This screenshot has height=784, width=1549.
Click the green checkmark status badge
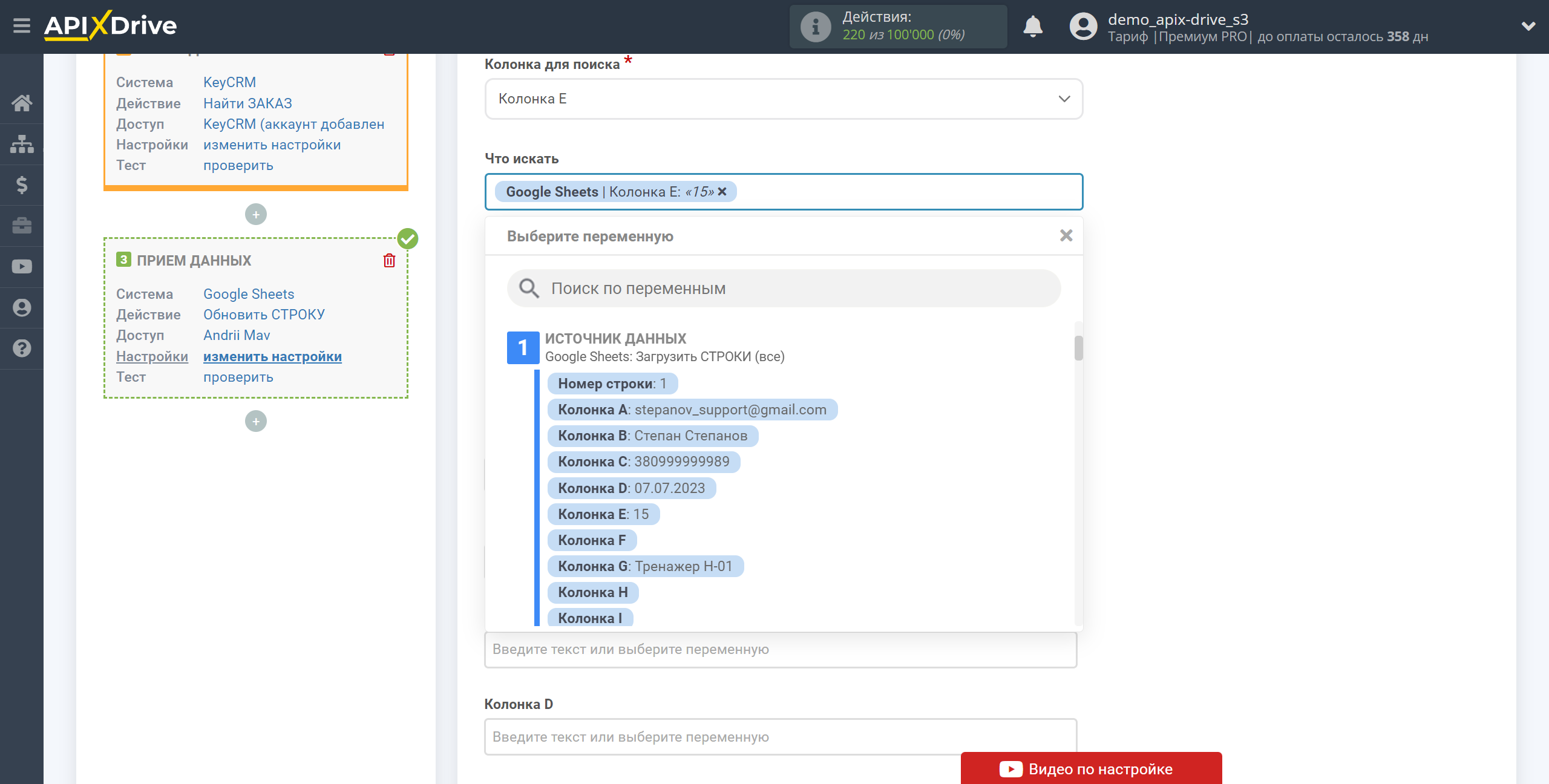tap(408, 238)
